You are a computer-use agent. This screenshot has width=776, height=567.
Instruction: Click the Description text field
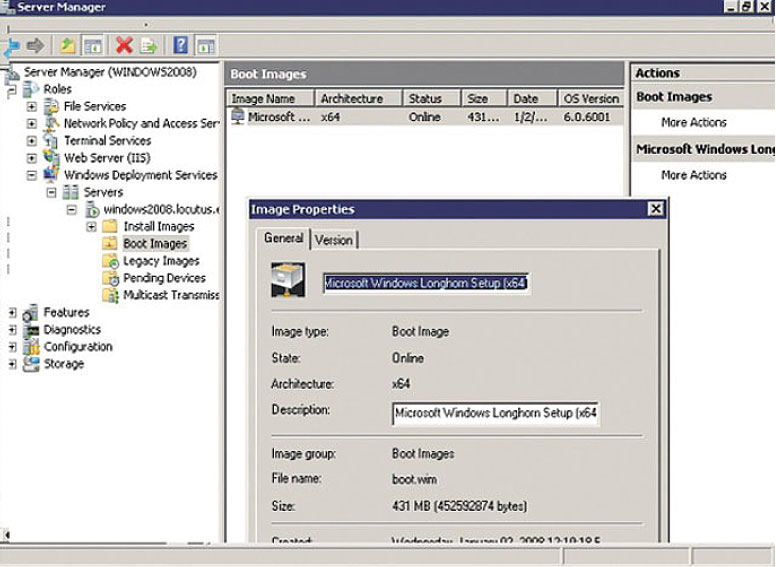[x=495, y=412]
